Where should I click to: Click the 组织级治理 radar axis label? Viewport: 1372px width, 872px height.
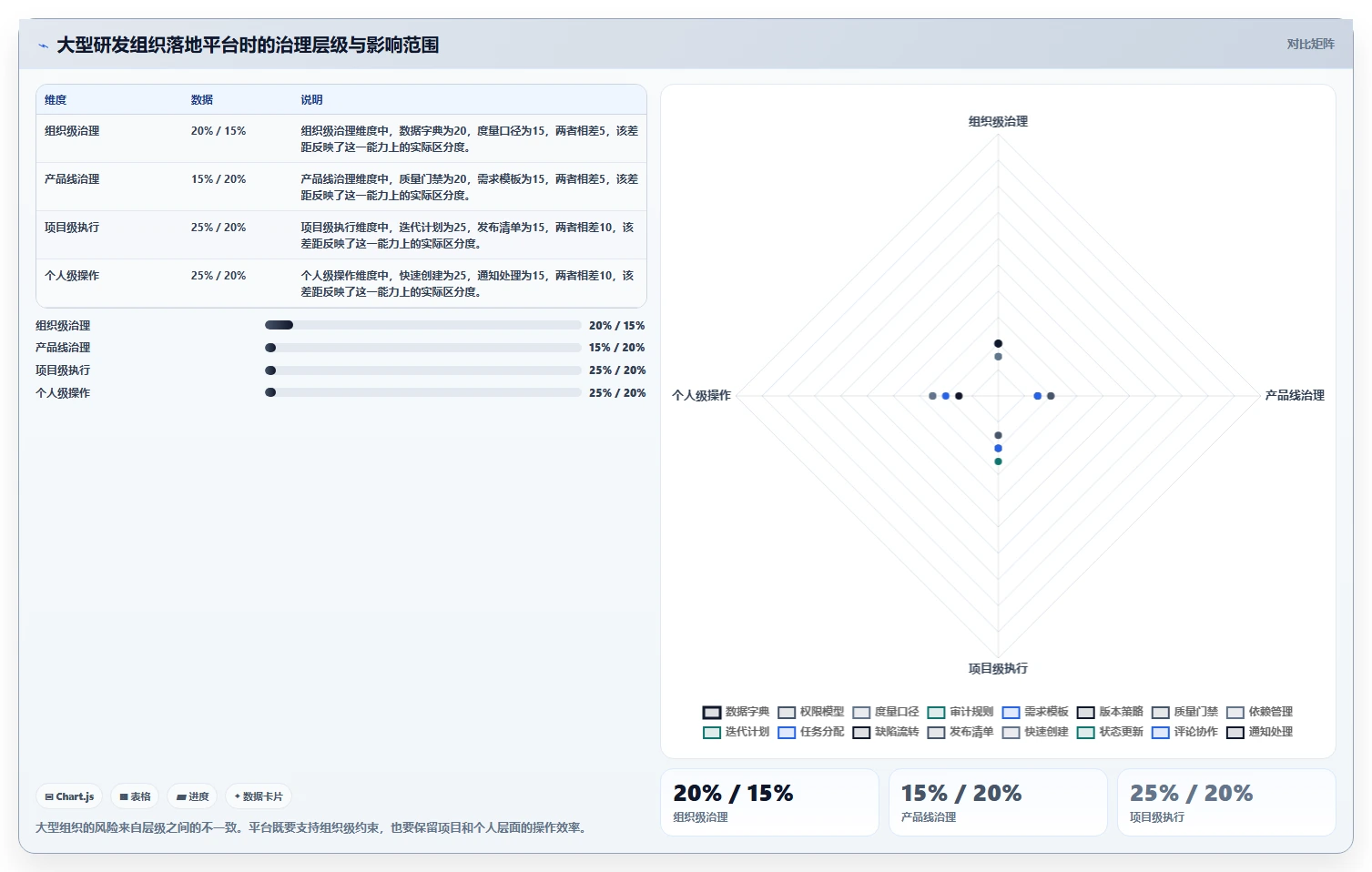point(998,121)
